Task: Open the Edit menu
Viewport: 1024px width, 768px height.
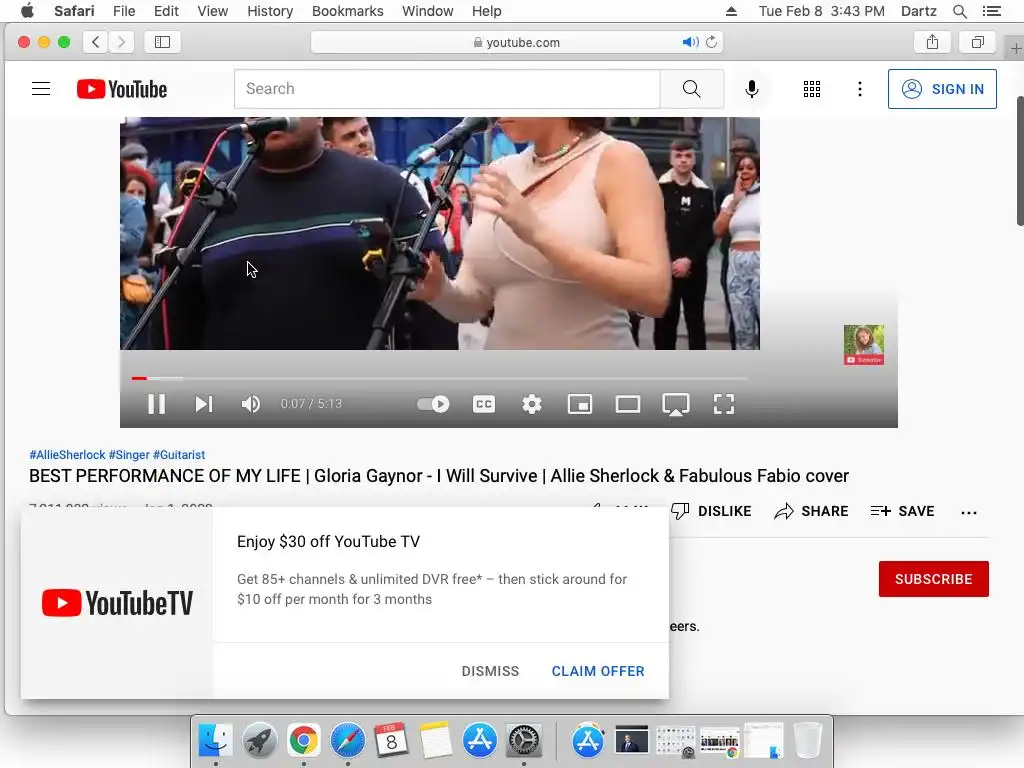Action: (166, 11)
